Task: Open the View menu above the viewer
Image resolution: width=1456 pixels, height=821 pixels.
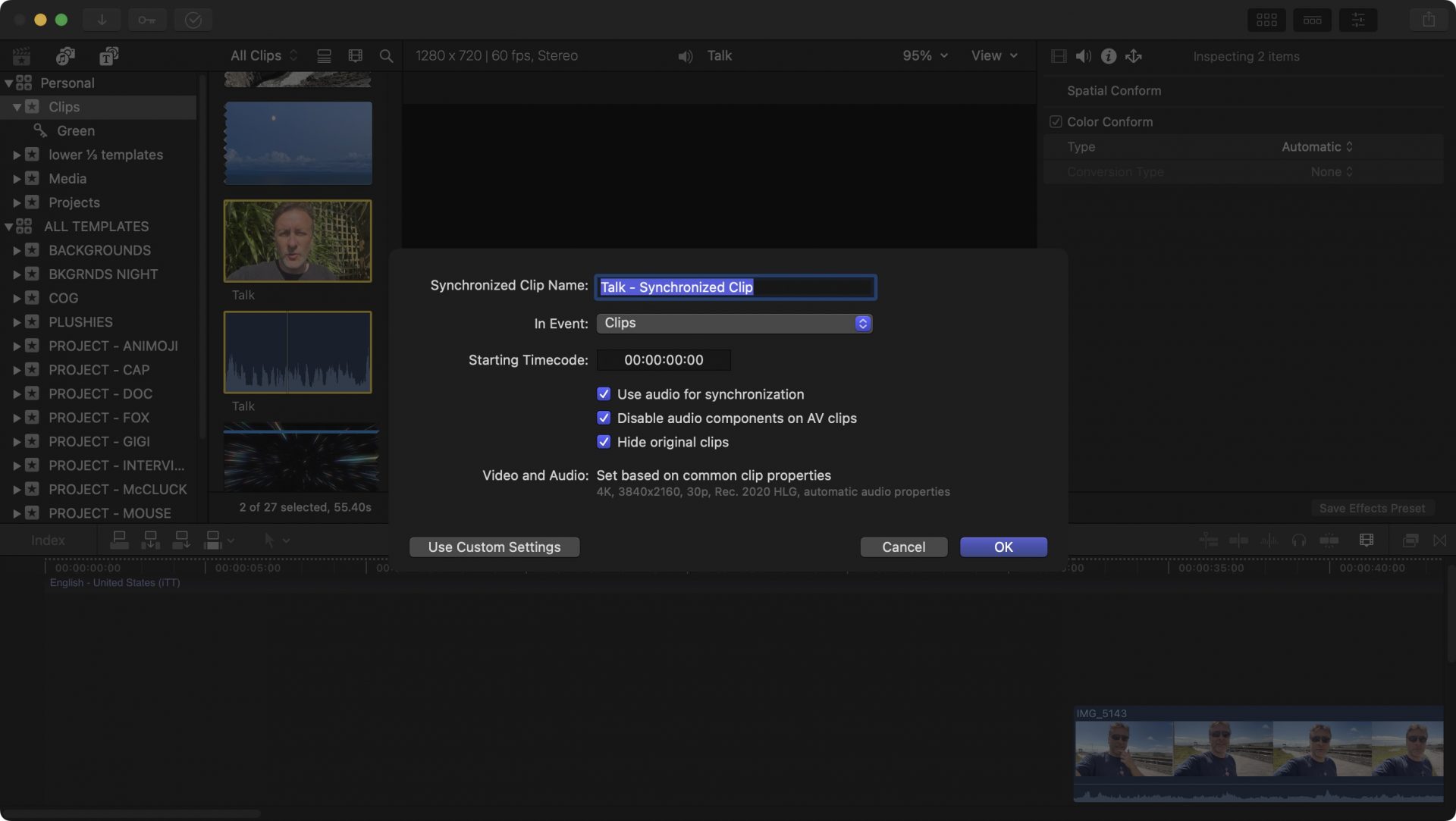Action: [x=994, y=55]
